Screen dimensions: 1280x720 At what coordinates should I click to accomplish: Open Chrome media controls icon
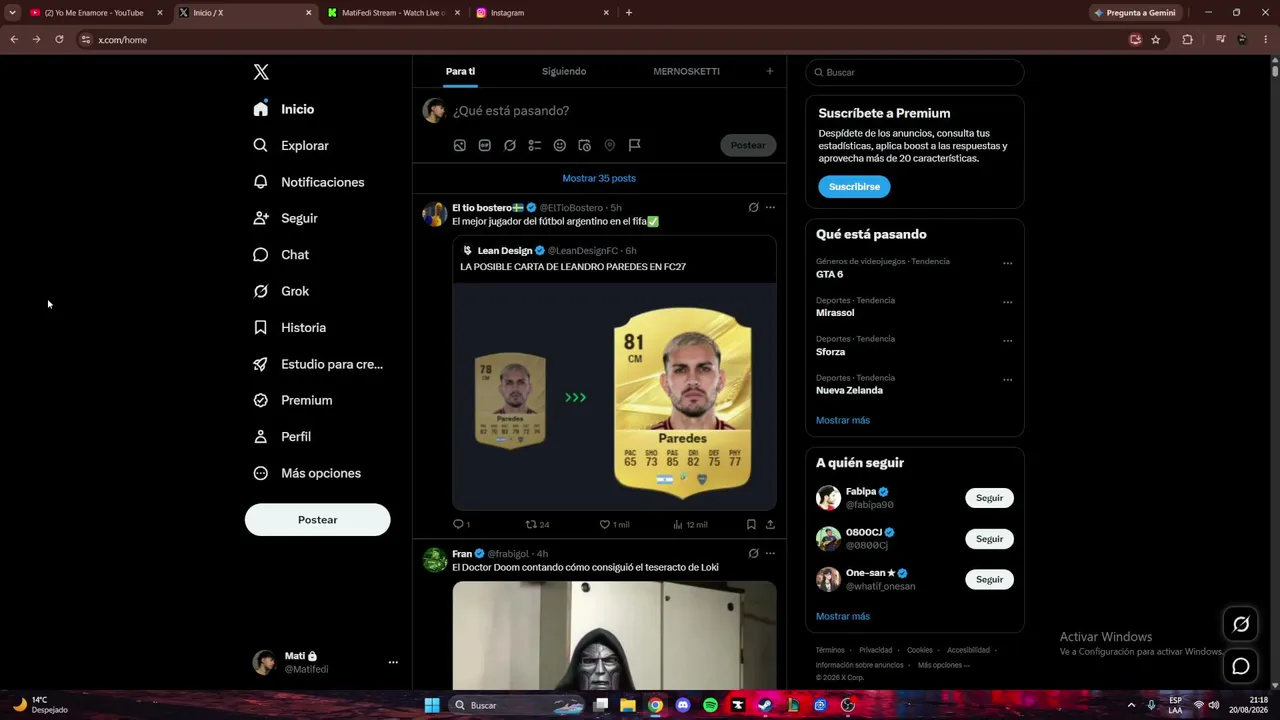pos(1220,40)
